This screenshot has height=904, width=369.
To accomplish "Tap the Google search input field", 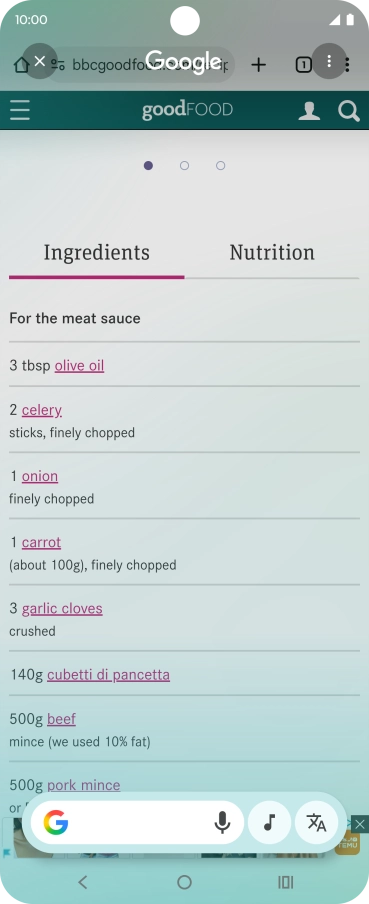I will (137, 822).
